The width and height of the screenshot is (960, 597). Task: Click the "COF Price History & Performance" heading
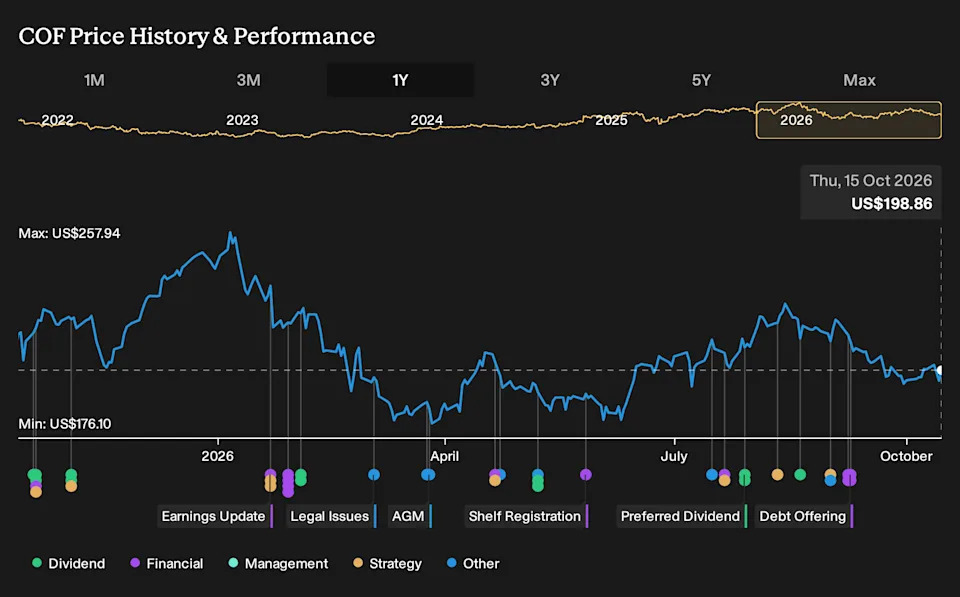[197, 36]
